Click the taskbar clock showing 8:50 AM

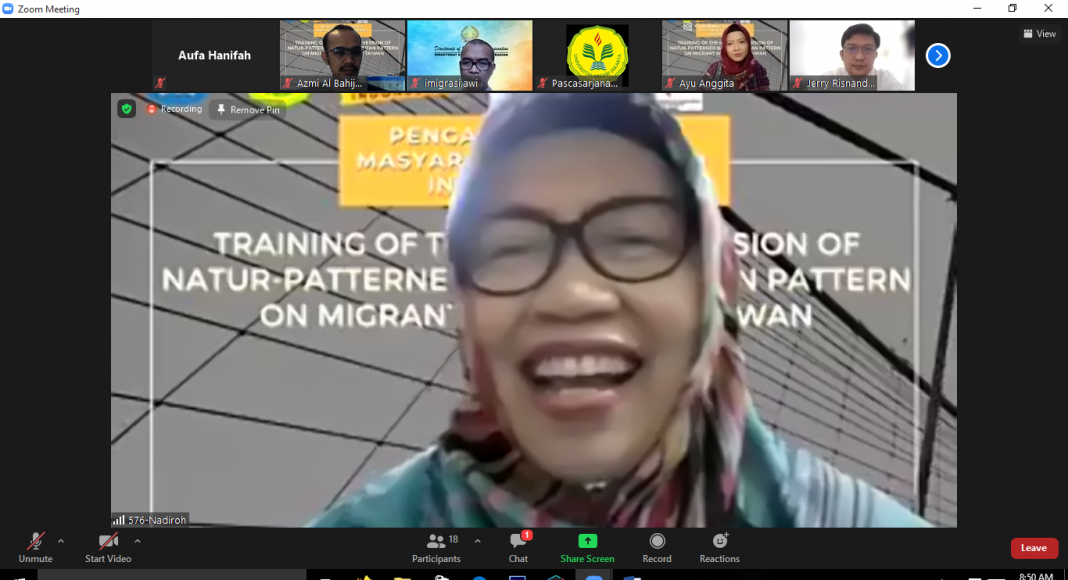click(1034, 576)
